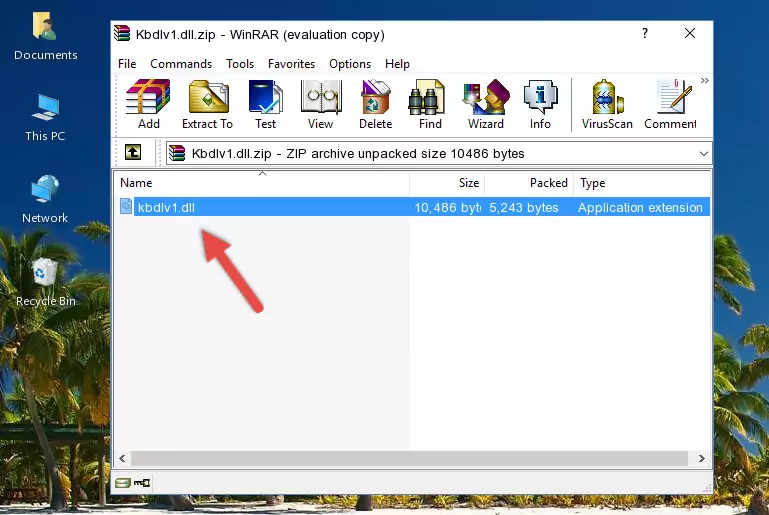769x515 pixels.
Task: Open the Commands menu
Action: (x=181, y=64)
